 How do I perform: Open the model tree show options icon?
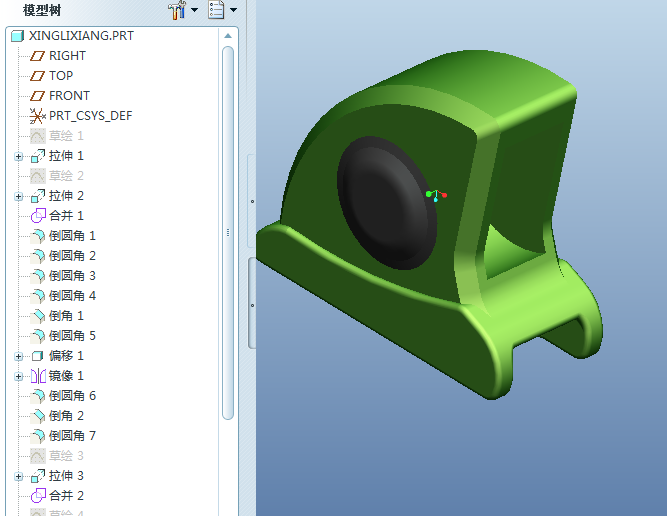click(x=216, y=9)
